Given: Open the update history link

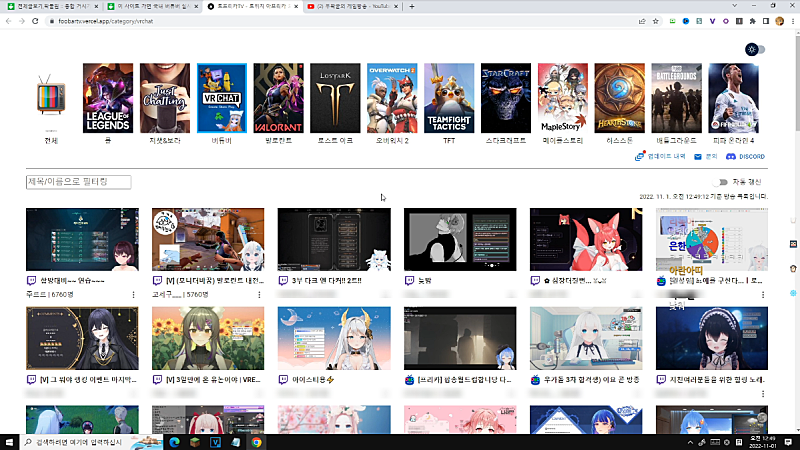Looking at the screenshot, I should [x=660, y=157].
